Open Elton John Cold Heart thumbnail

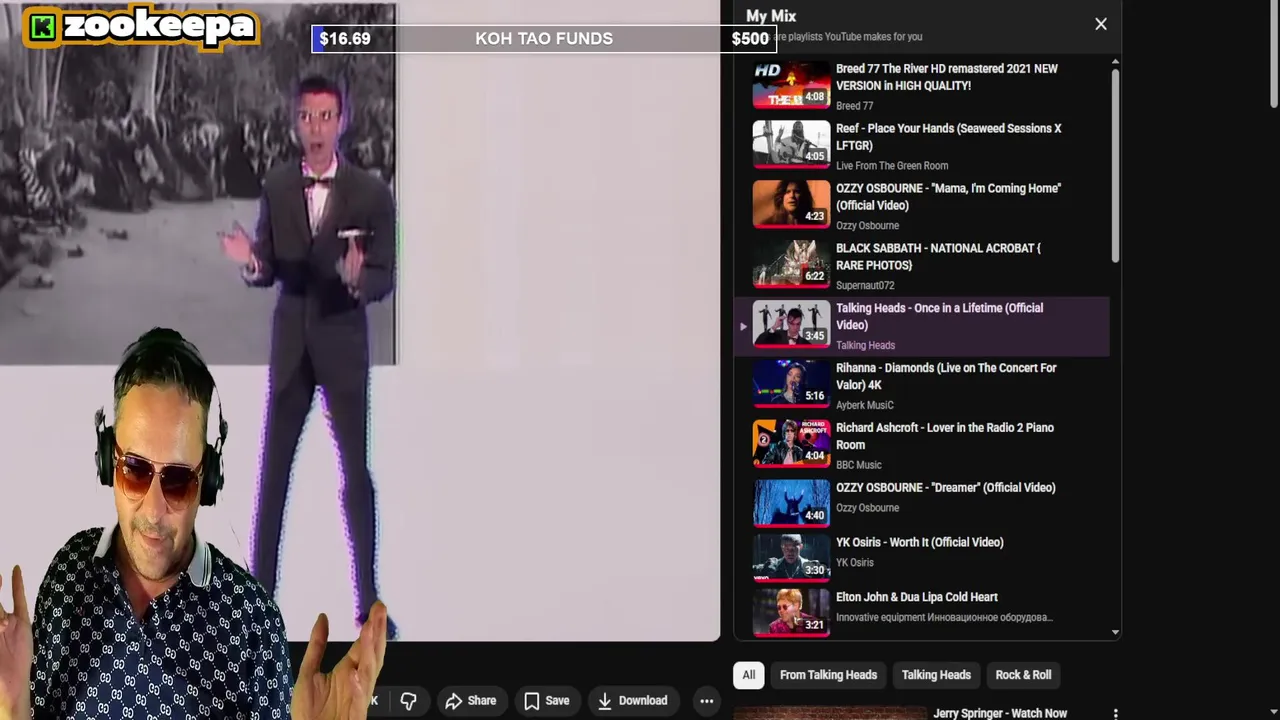(791, 612)
